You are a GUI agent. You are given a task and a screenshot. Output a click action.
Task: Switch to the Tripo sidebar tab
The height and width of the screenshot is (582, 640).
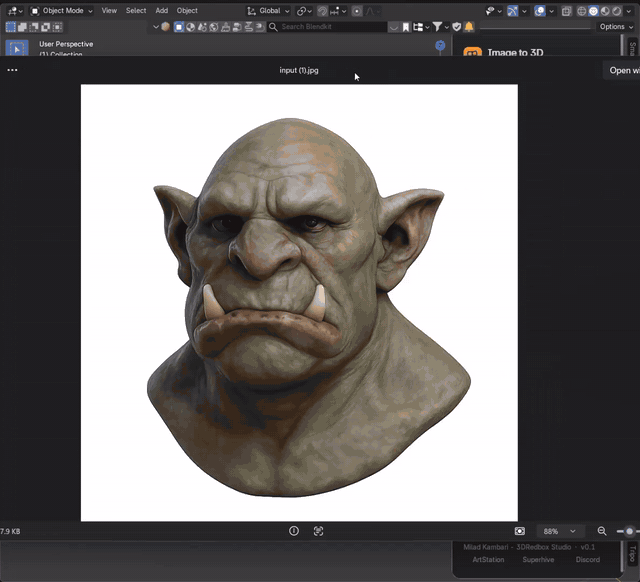pos(633,553)
